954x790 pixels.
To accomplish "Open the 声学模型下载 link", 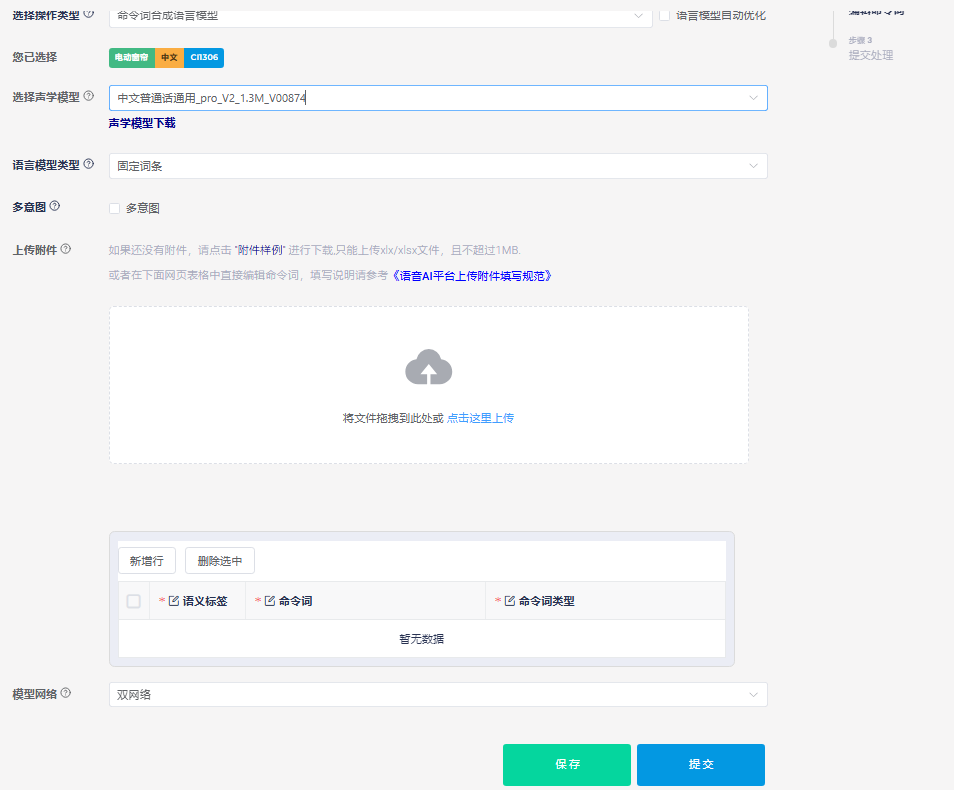I will click(141, 123).
